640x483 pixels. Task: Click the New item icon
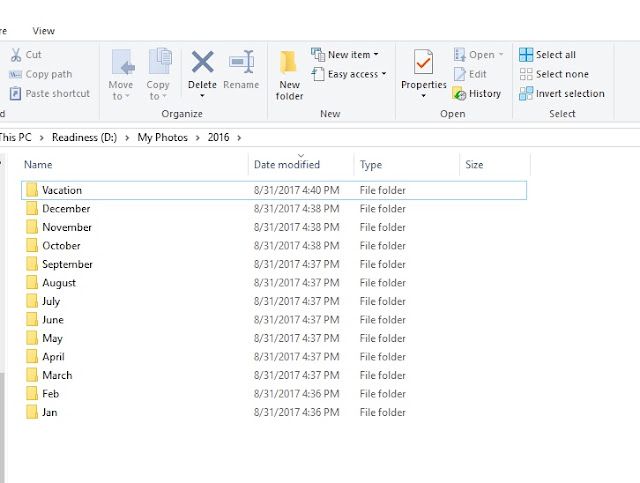318,54
